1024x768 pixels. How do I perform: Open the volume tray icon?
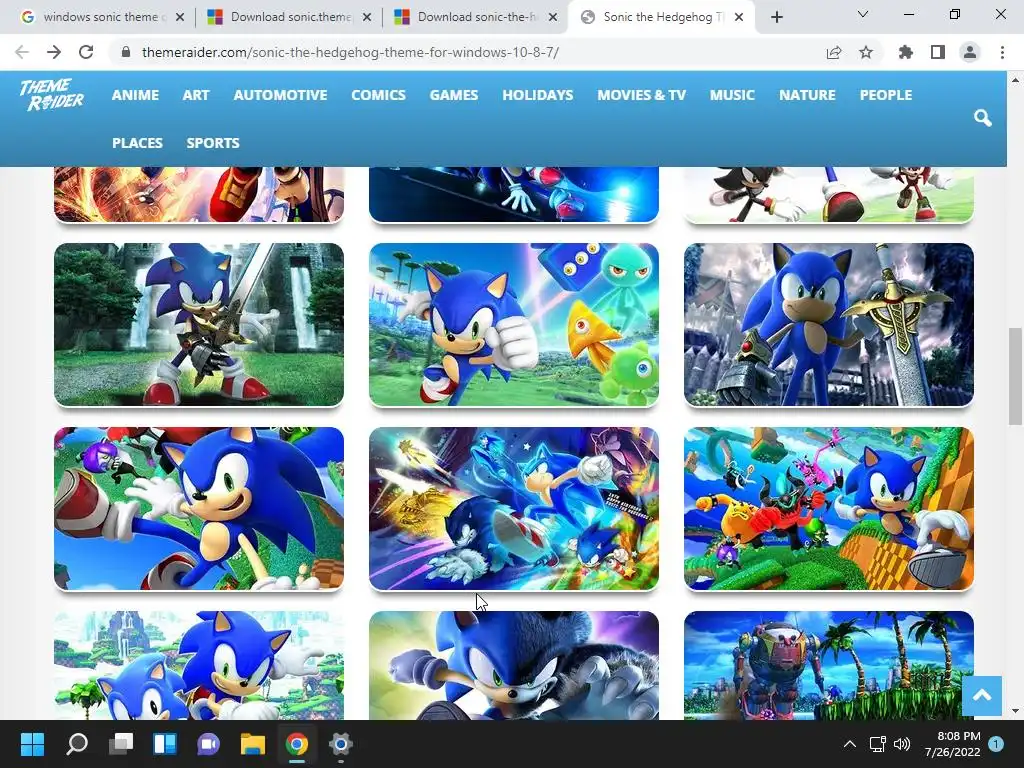tap(902, 744)
